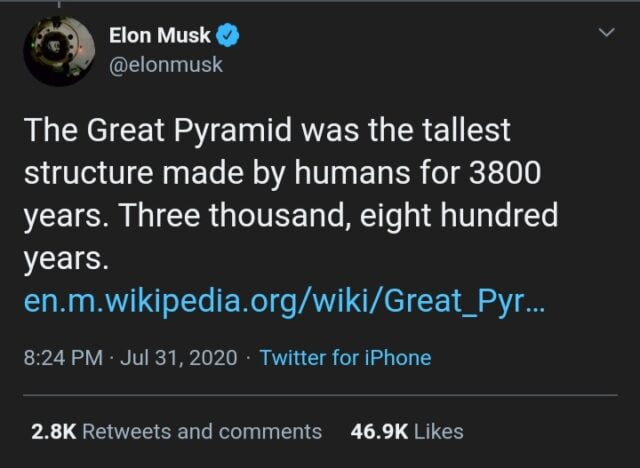640x468 pixels.
Task: Visit the @elonmusk handle
Action: (x=165, y=65)
